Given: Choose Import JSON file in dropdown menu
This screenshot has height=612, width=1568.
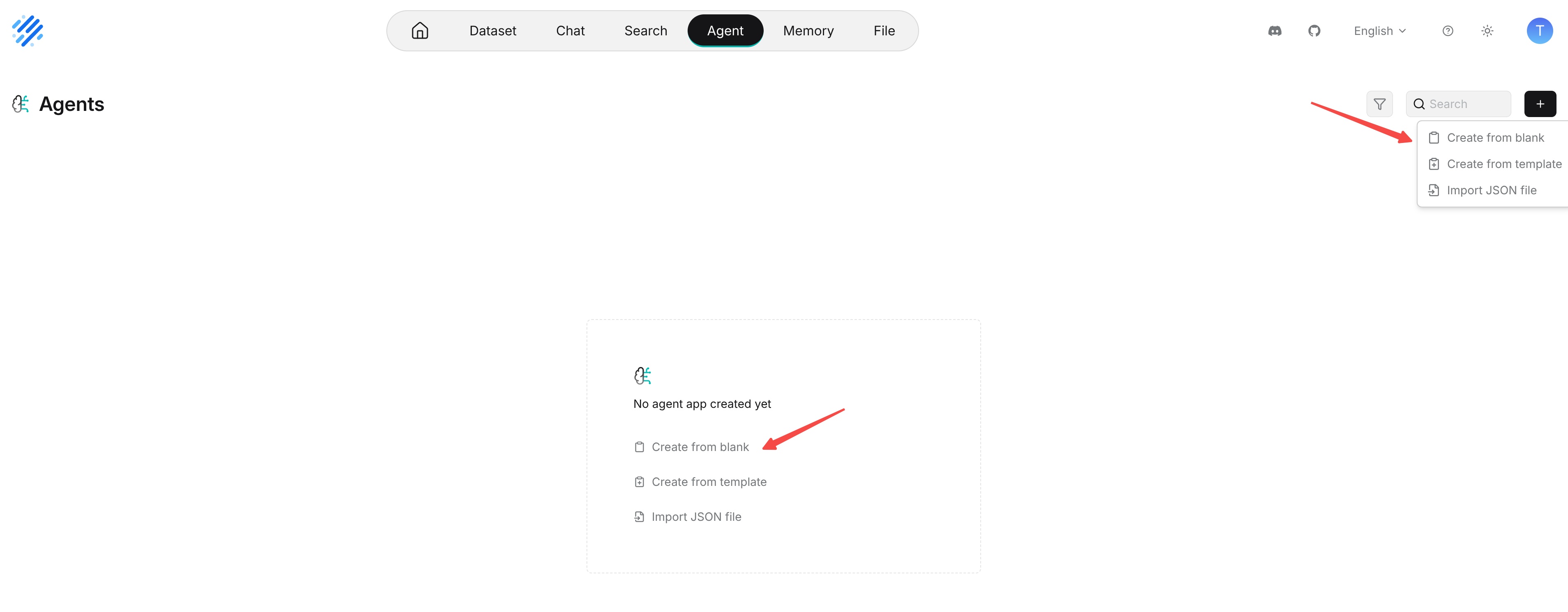Looking at the screenshot, I should click(1495, 191).
